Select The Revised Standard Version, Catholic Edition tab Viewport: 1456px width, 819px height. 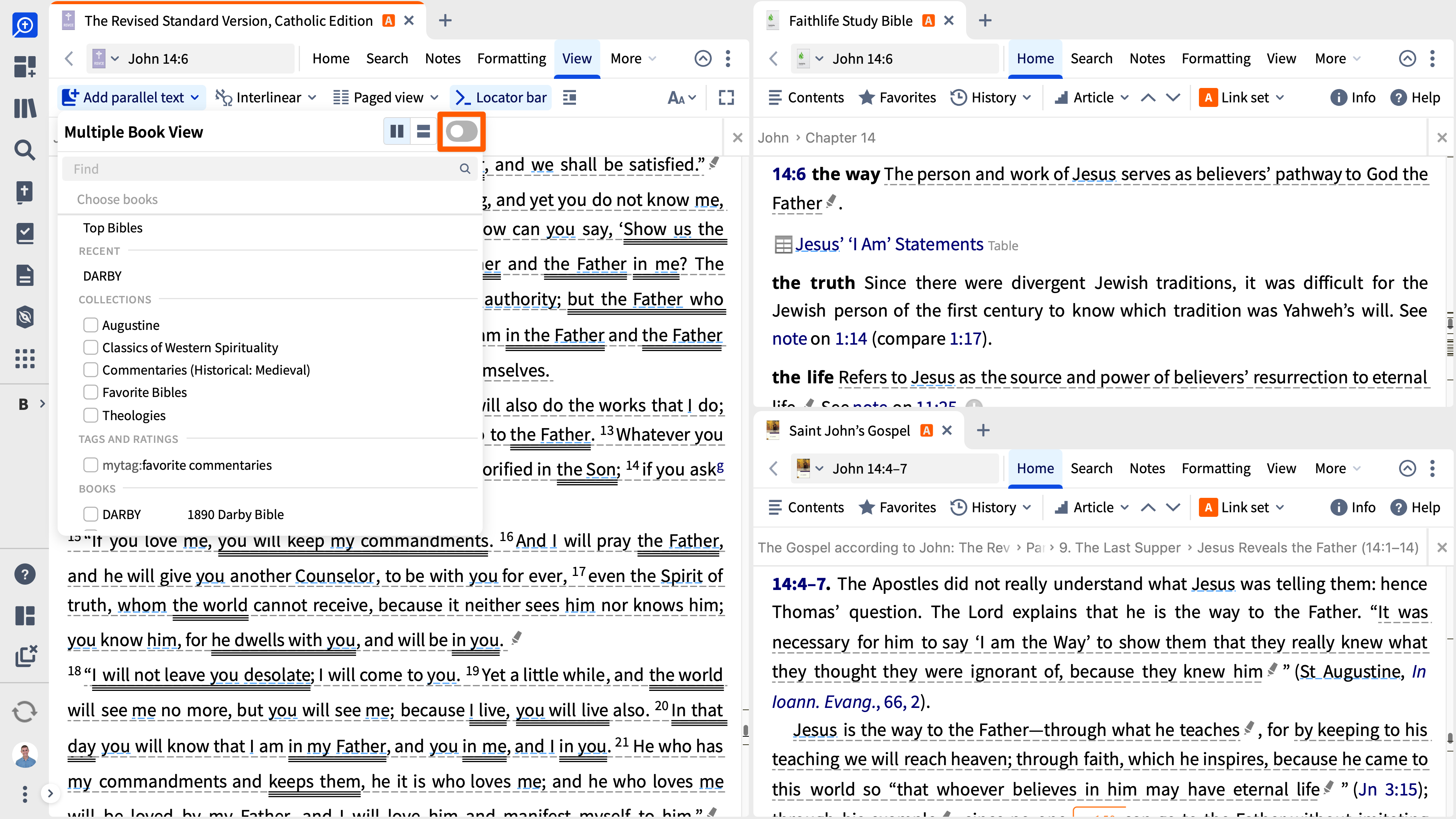228,21
